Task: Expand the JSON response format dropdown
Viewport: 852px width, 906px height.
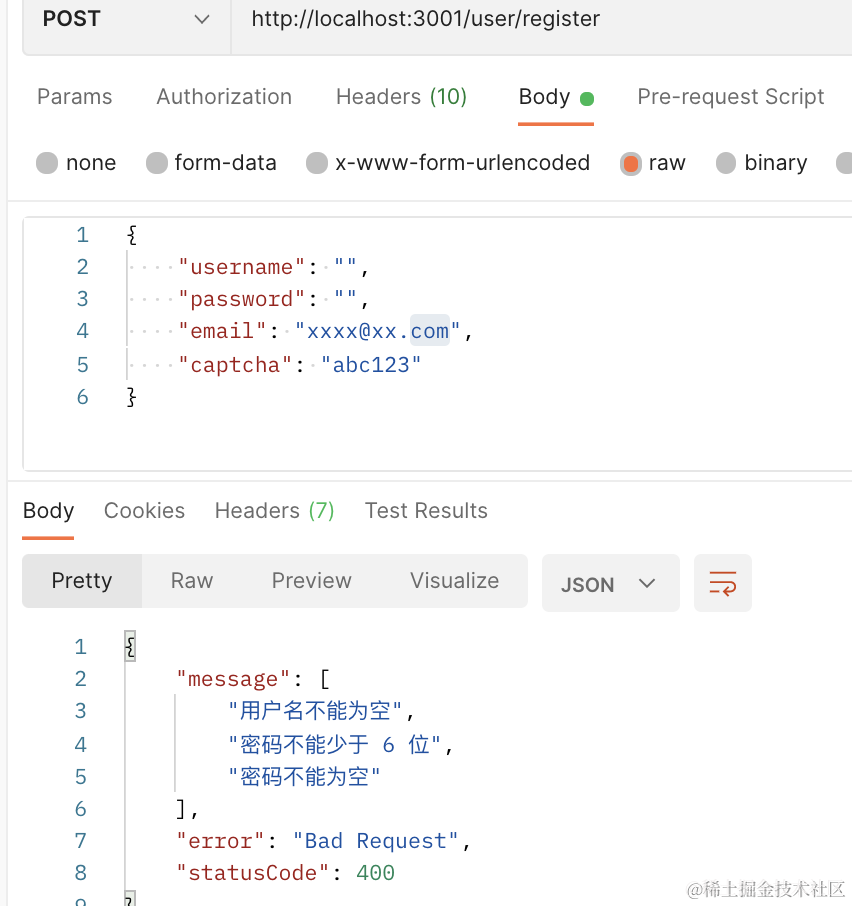Action: (x=609, y=584)
